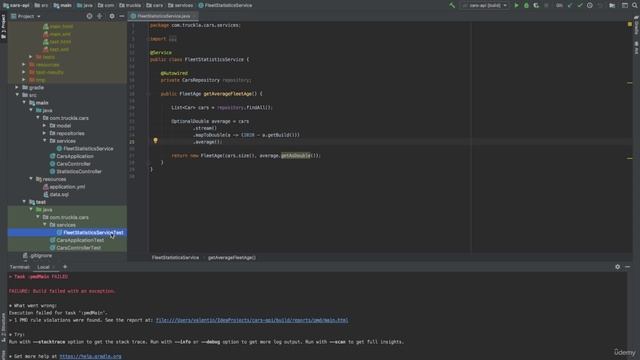The height and width of the screenshot is (360, 640).
Task: Click the Git commit checkmark icon
Action: coord(580,5)
